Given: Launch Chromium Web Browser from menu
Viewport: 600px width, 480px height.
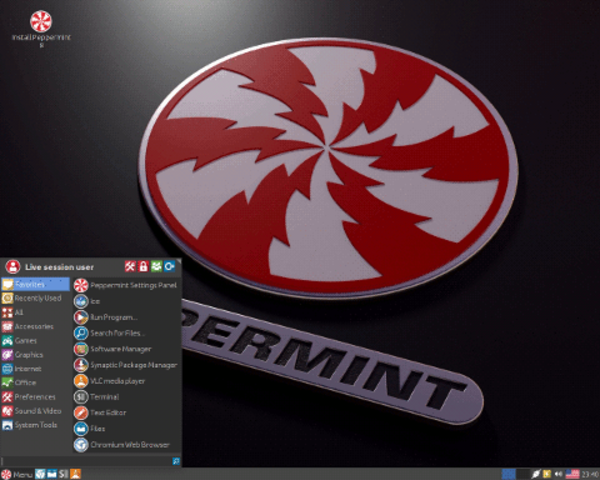Looking at the screenshot, I should coord(126,445).
